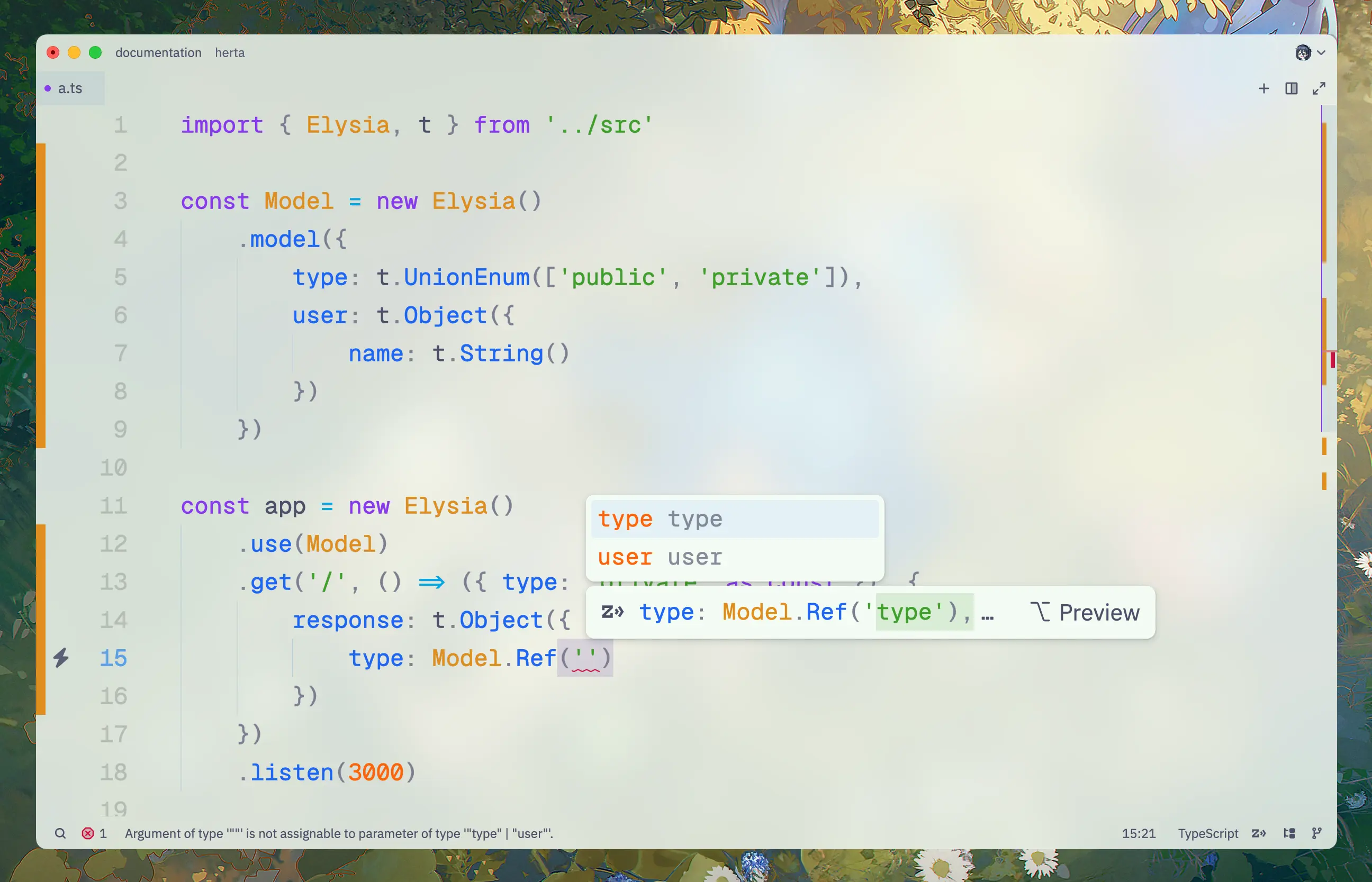Click the split pane icon
The height and width of the screenshot is (882, 1372).
click(x=1291, y=88)
